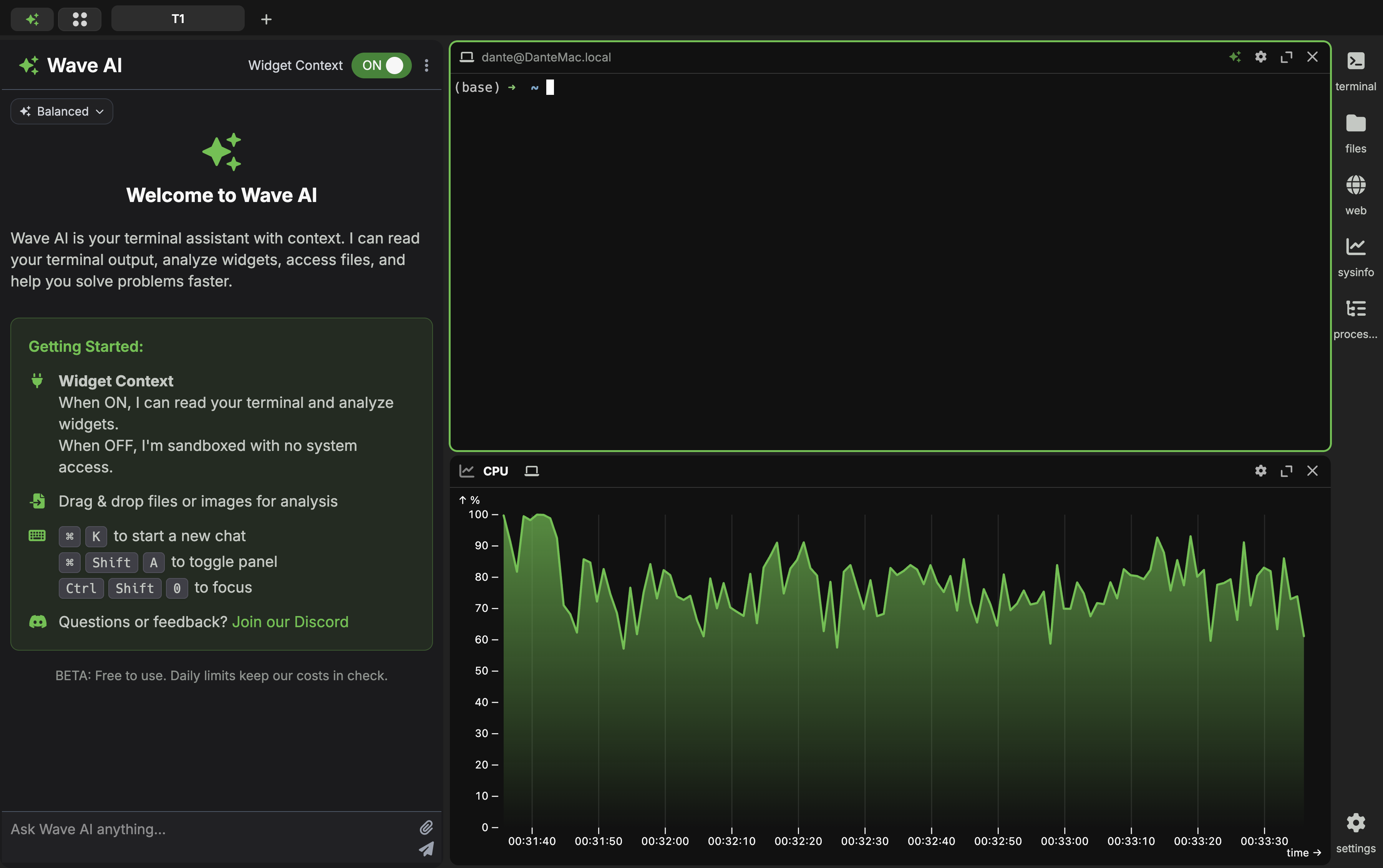Image resolution: width=1383 pixels, height=868 pixels.
Task: Close the terminal block
Action: [x=1312, y=57]
